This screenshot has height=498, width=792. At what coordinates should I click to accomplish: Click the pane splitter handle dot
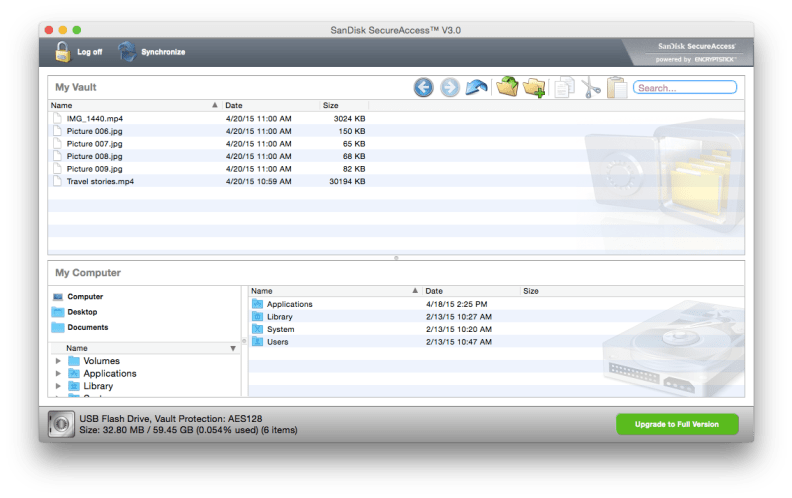(396, 258)
